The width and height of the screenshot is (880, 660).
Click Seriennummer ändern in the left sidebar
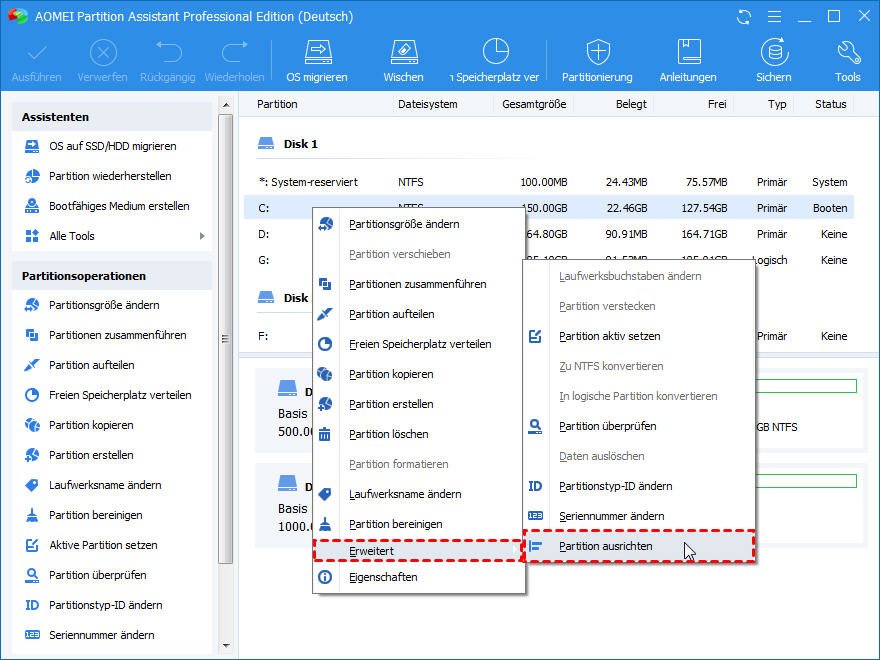point(102,635)
